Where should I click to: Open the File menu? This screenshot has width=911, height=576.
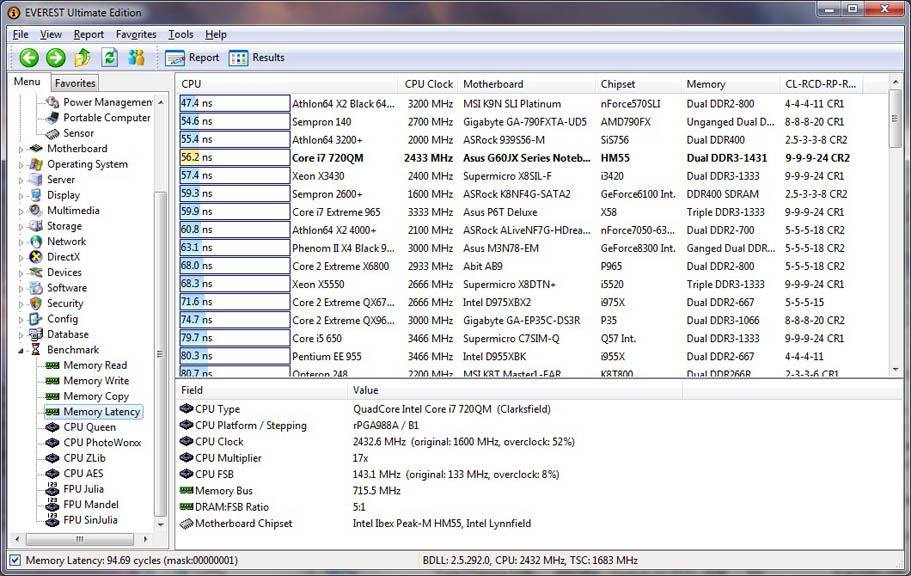tap(20, 34)
